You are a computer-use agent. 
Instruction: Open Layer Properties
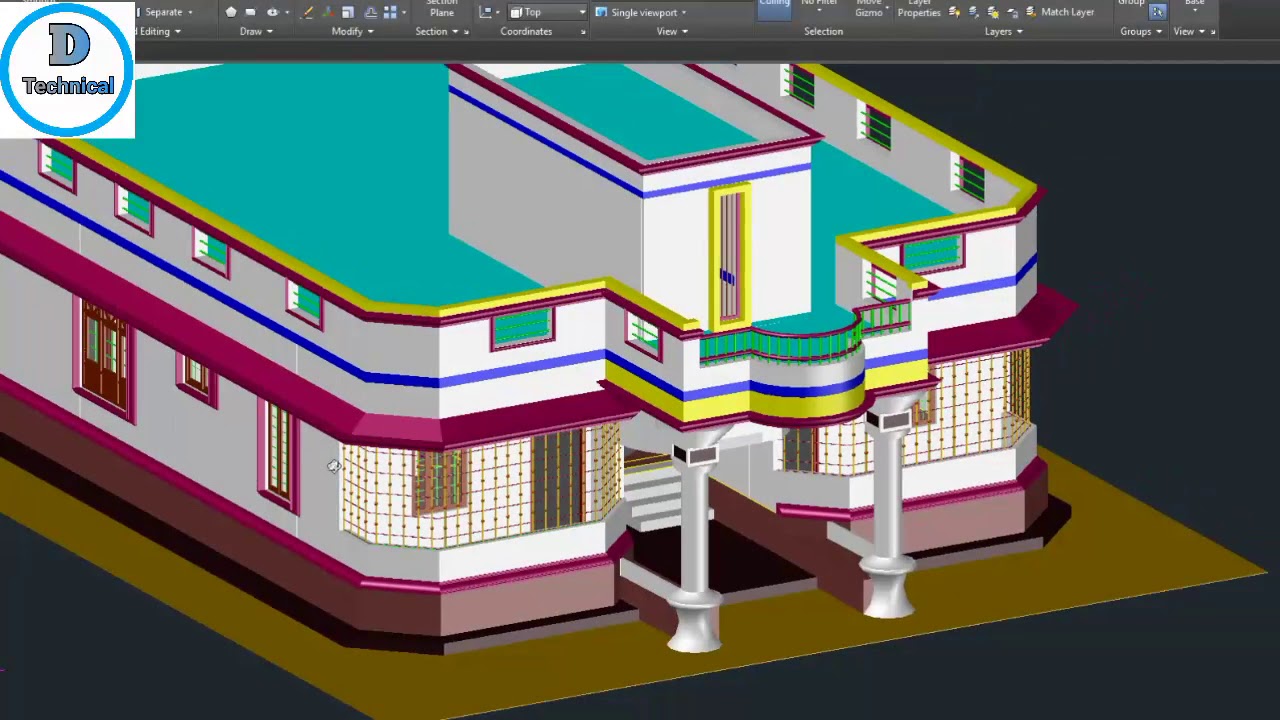pyautogui.click(x=919, y=8)
